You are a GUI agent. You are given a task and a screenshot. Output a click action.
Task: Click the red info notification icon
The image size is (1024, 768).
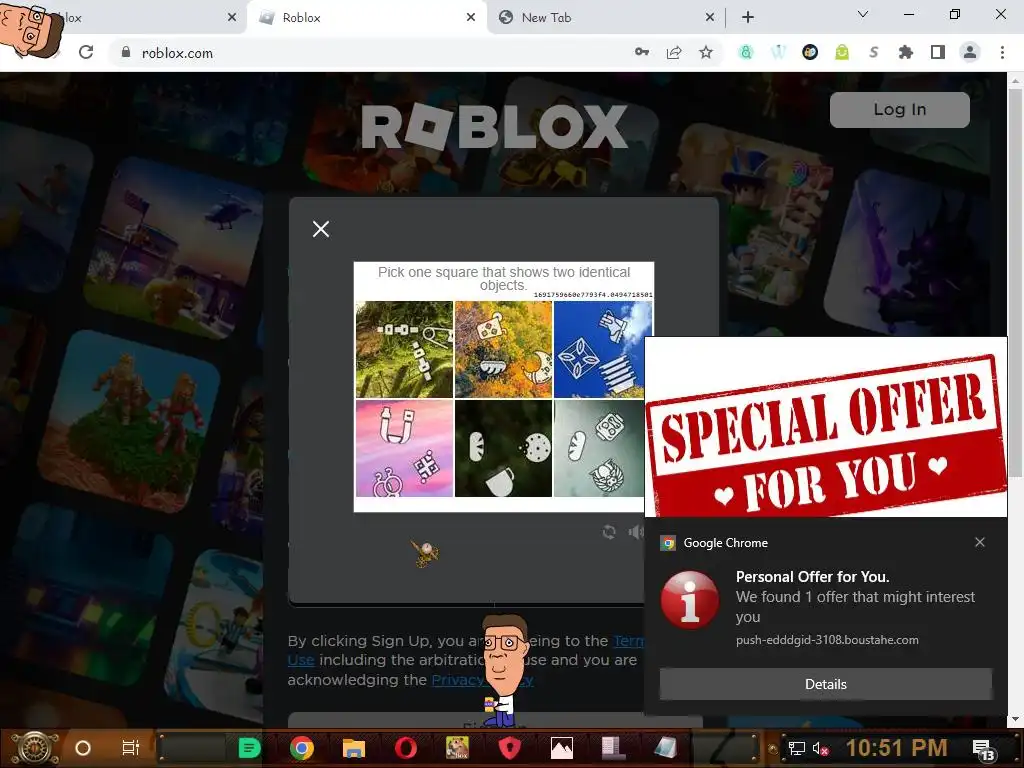(x=690, y=600)
